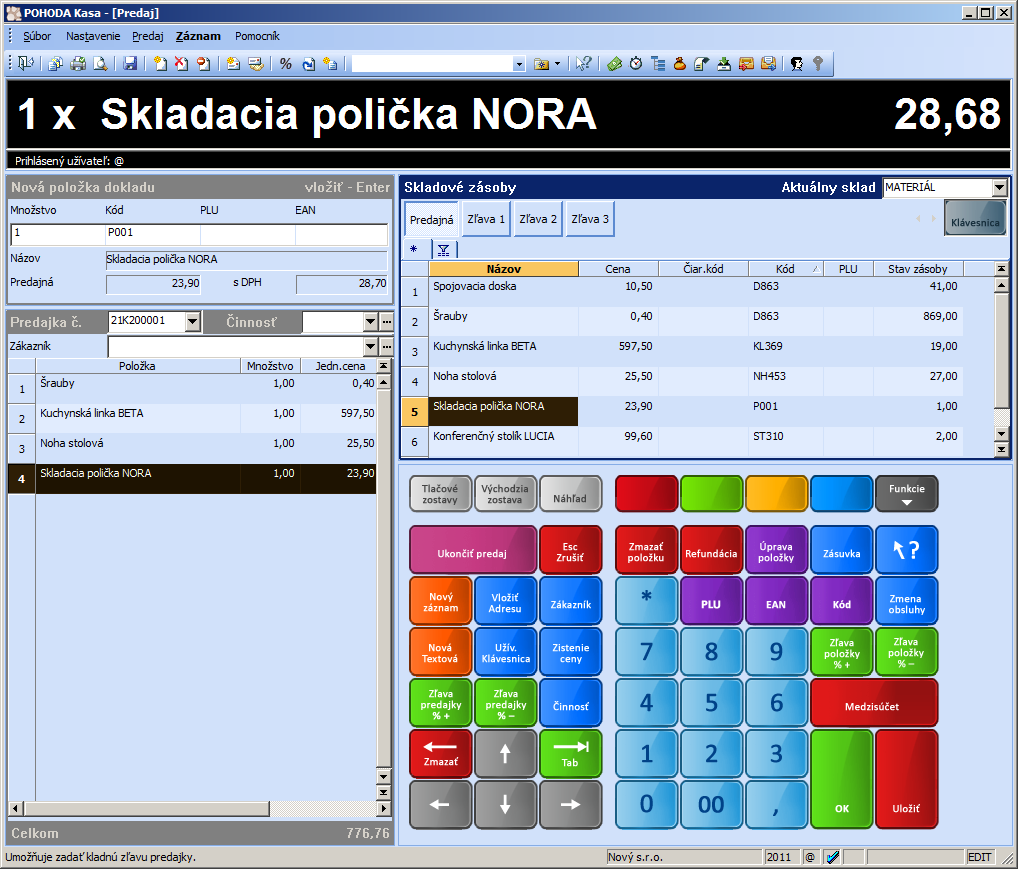Image resolution: width=1018 pixels, height=869 pixels.
Task: Click the checkmark icon in status bar
Action: click(x=833, y=857)
